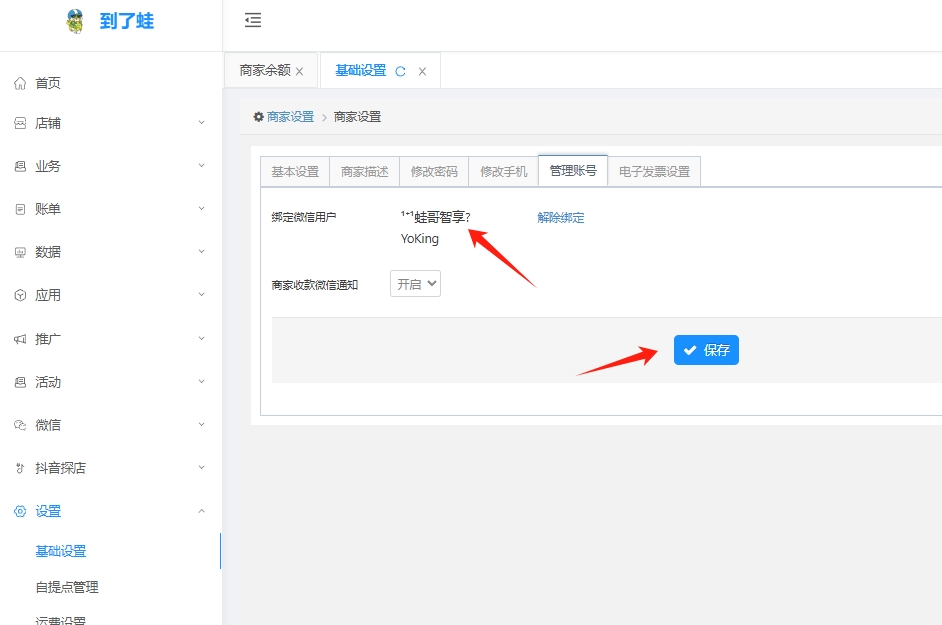942x625 pixels.
Task: Close the 商家余额 tab
Action: [299, 72]
